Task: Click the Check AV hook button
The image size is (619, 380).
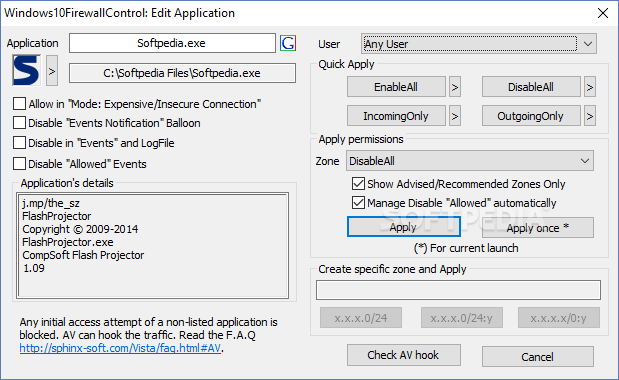Action: (403, 355)
